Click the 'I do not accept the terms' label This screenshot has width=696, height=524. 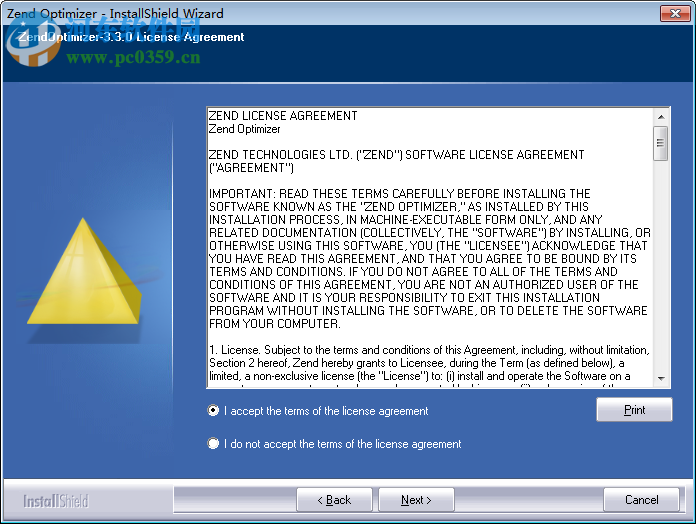[x=343, y=444]
